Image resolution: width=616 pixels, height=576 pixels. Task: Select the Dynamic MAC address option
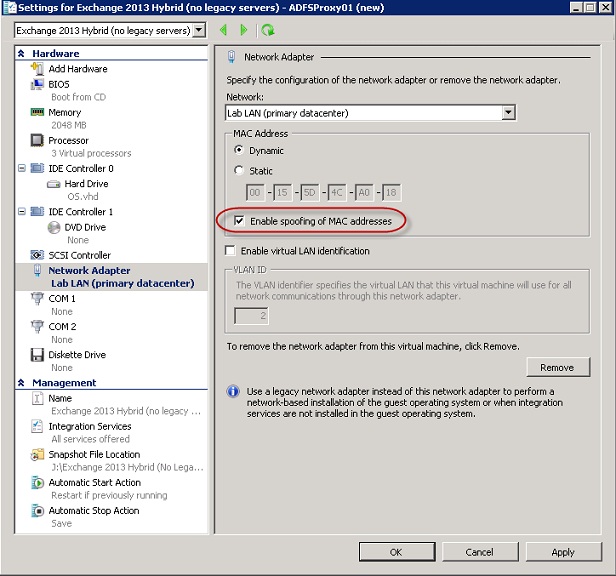click(x=238, y=150)
